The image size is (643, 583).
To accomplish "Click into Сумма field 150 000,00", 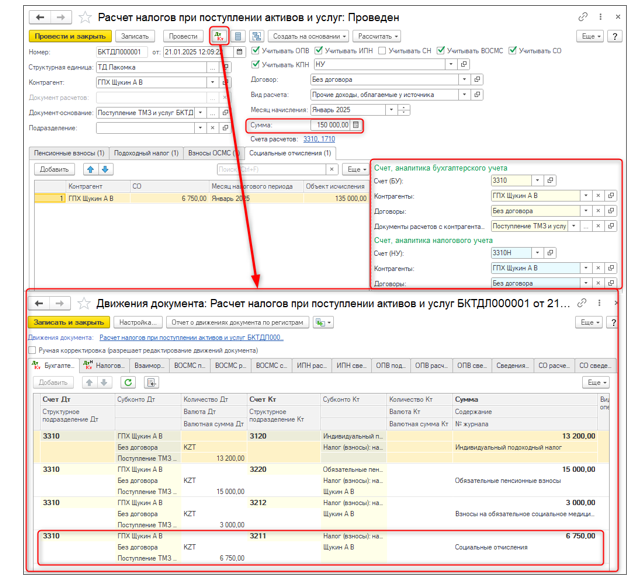I will click(330, 125).
